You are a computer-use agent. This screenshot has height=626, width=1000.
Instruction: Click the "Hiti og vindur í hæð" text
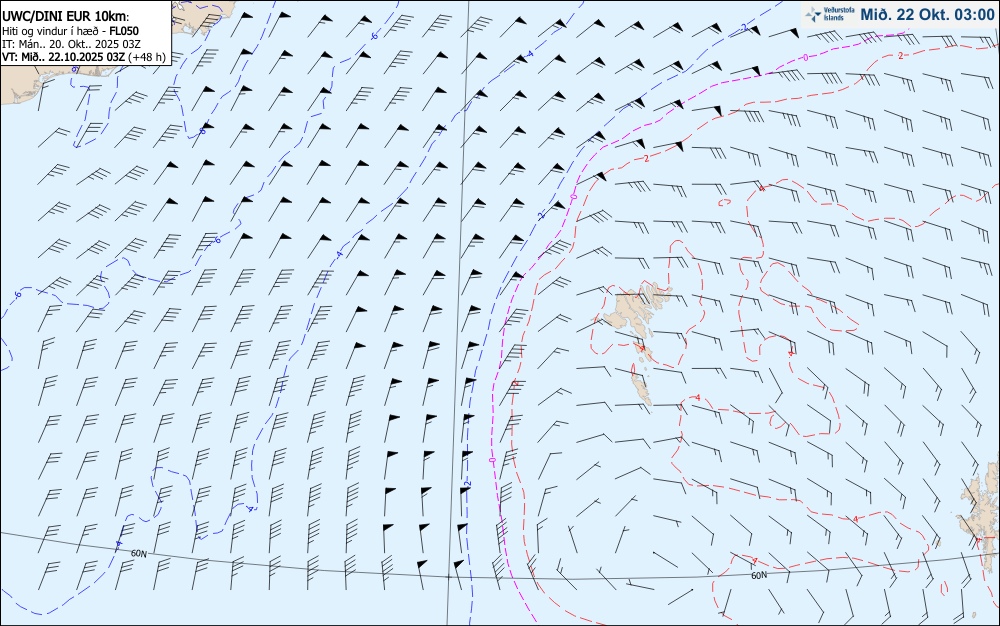[x=50, y=31]
